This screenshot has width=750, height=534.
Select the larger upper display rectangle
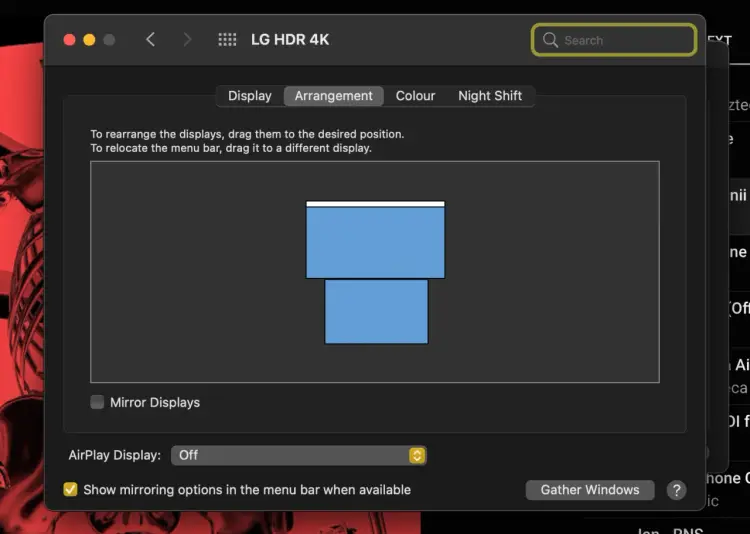tap(375, 242)
